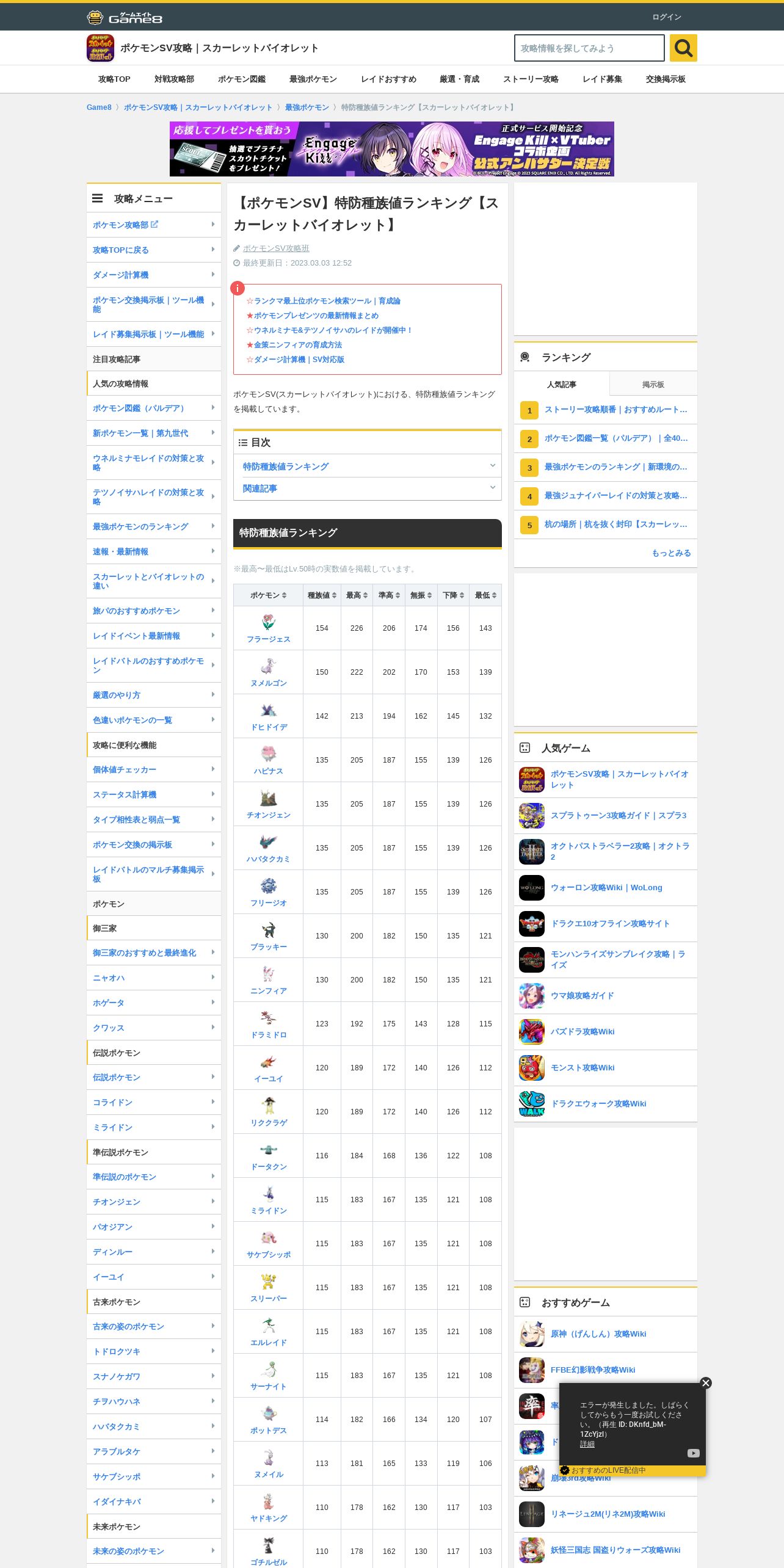
Task: Click the ドヒドイデ Pokemon sprite
Action: [269, 710]
